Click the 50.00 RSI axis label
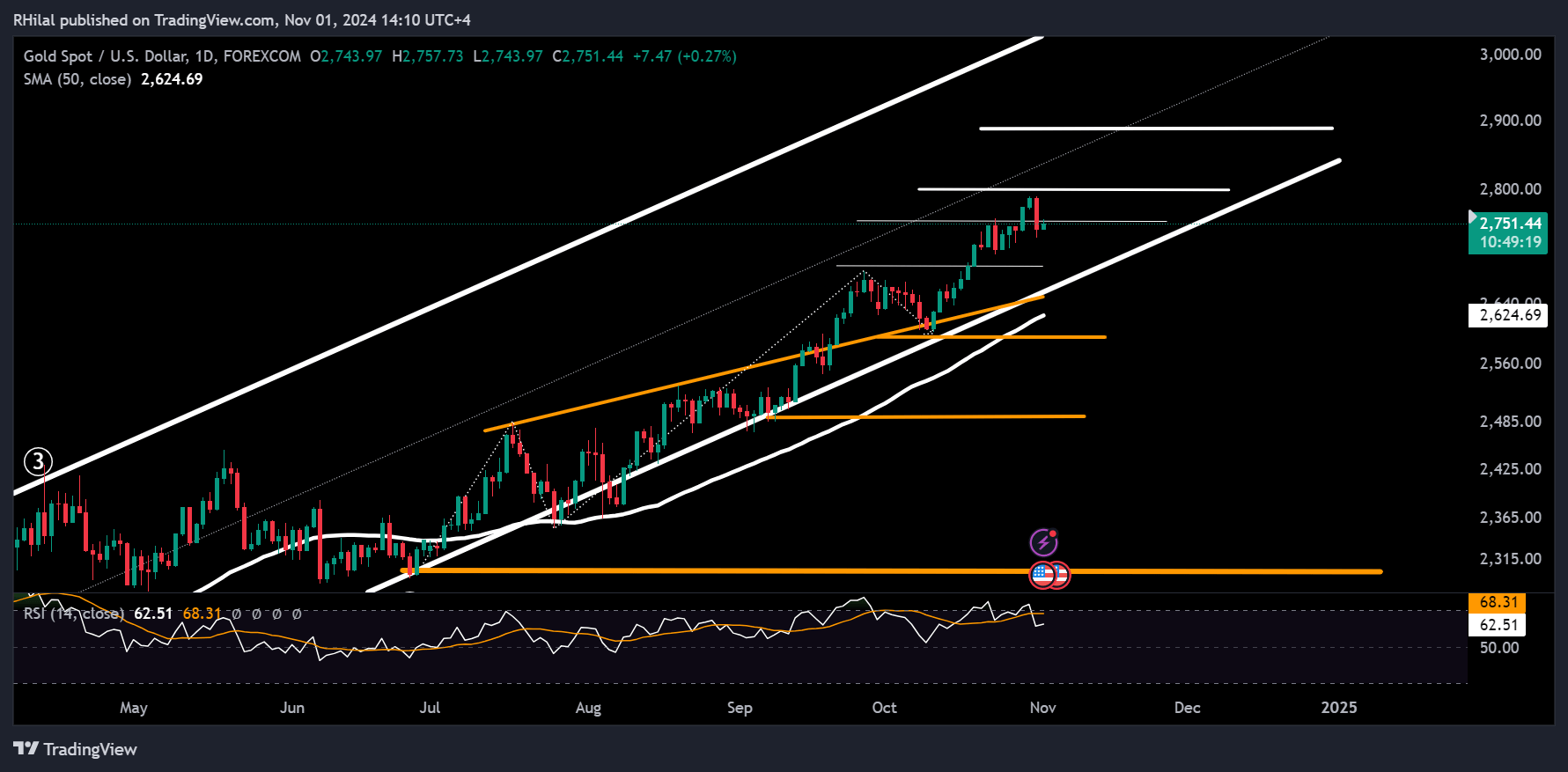The image size is (1568, 772). point(1499,648)
